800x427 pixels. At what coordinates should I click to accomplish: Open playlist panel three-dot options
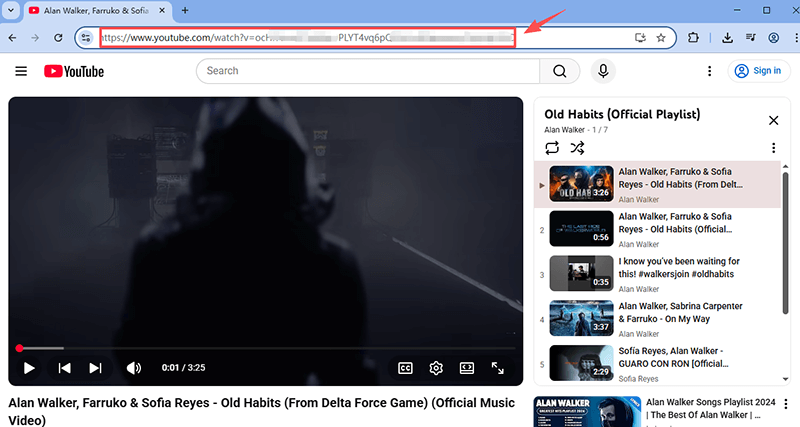tap(773, 148)
